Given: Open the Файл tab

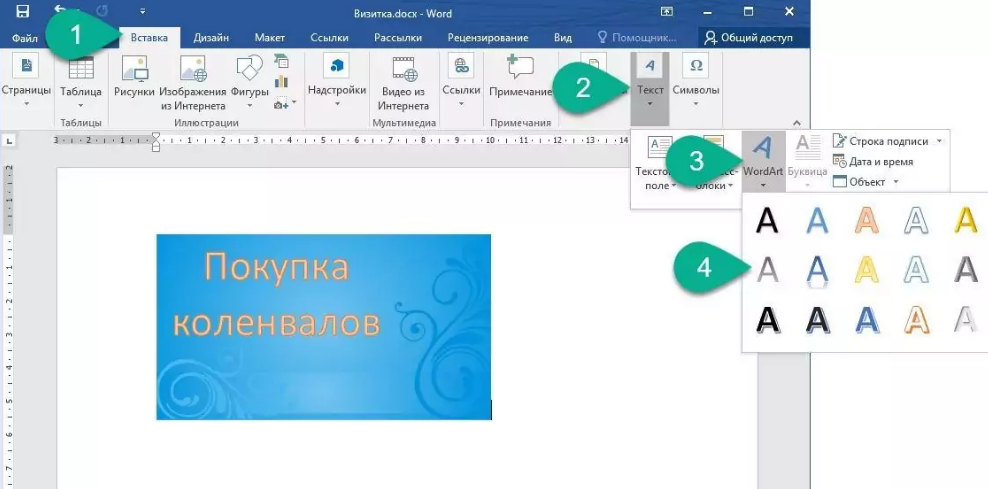Looking at the screenshot, I should tap(25, 38).
